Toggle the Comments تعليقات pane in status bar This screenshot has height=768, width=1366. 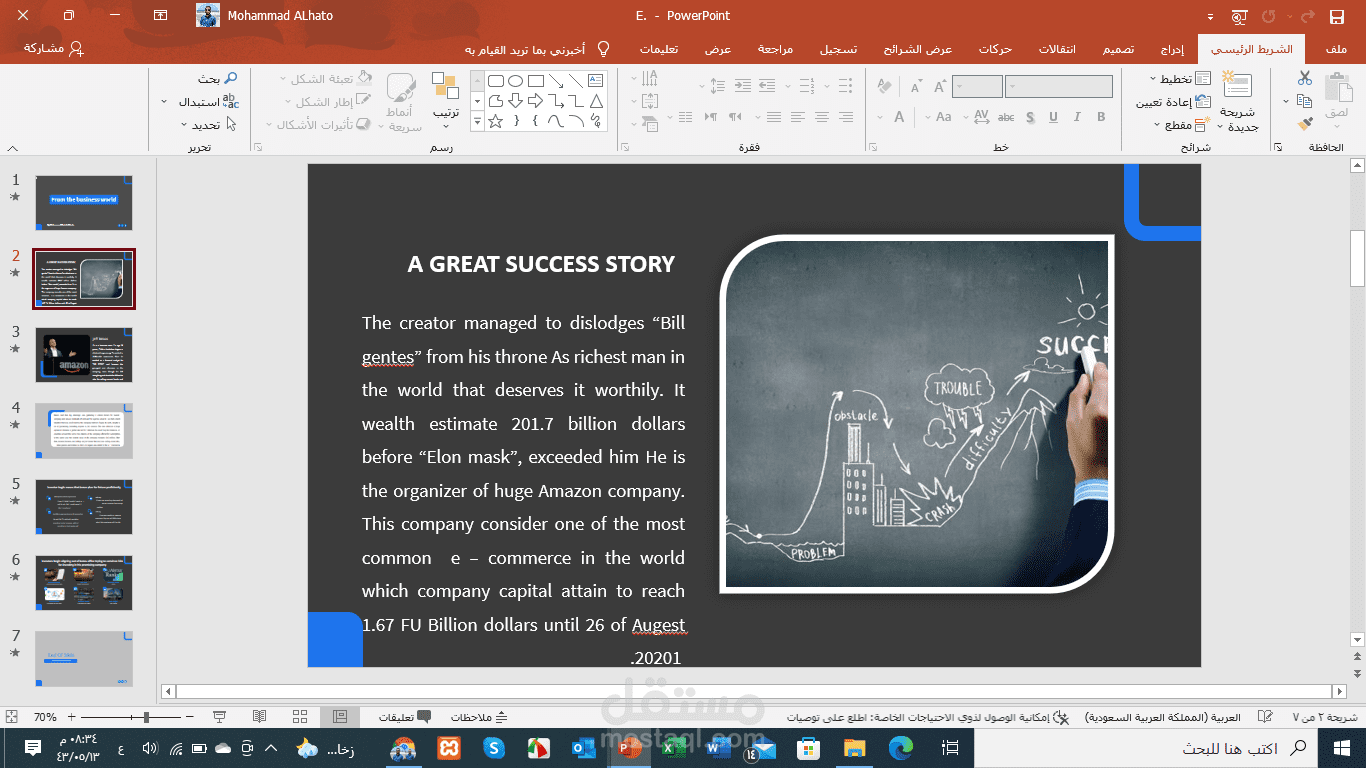coord(405,717)
